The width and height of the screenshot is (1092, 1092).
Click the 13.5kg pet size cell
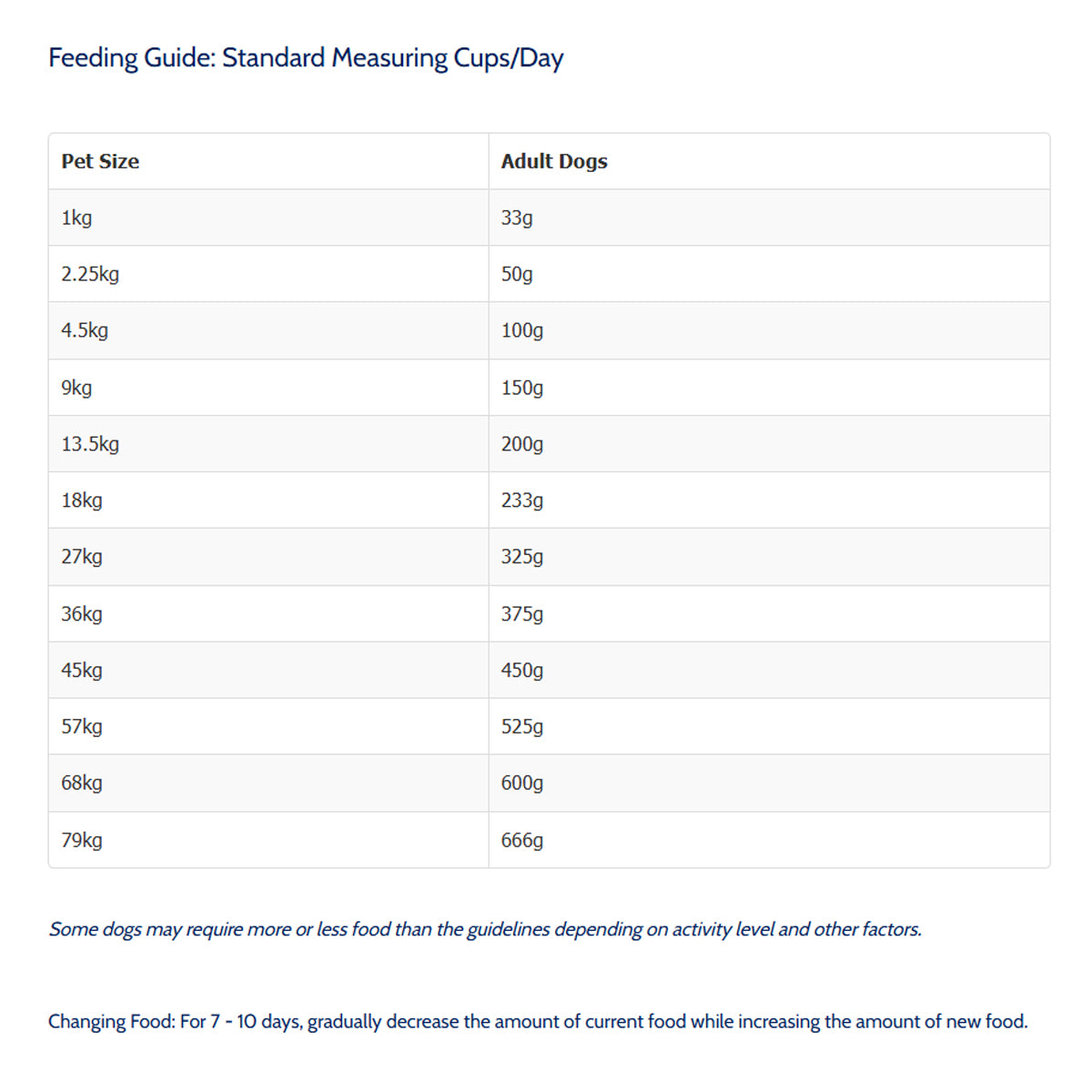coord(90,445)
